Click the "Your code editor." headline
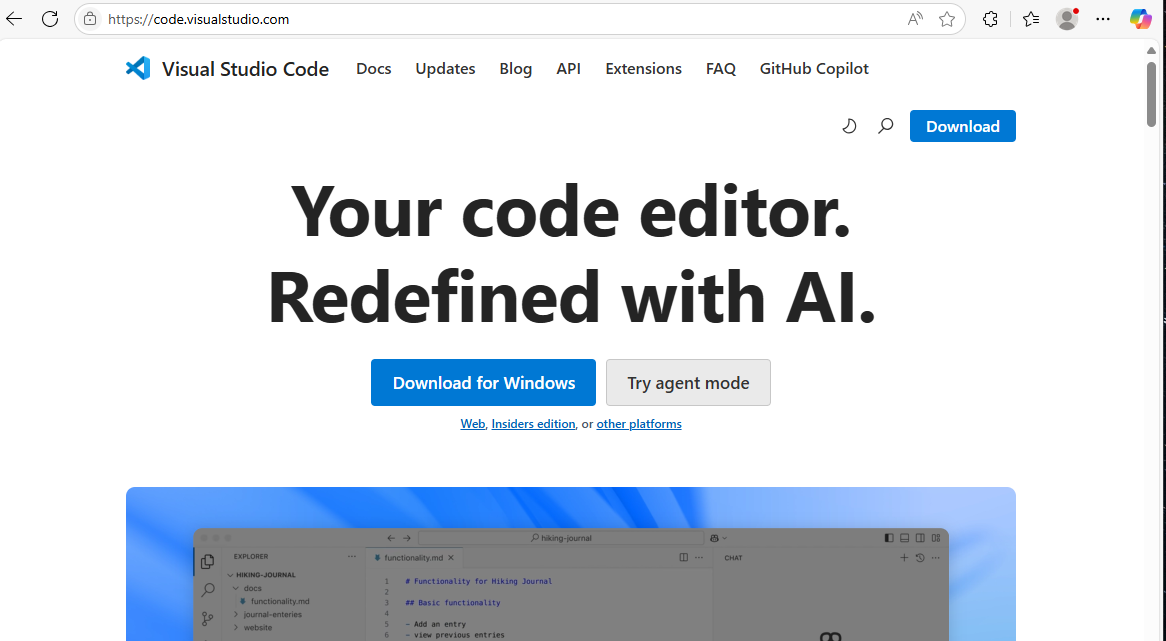The width and height of the screenshot is (1166, 641). tap(570, 211)
